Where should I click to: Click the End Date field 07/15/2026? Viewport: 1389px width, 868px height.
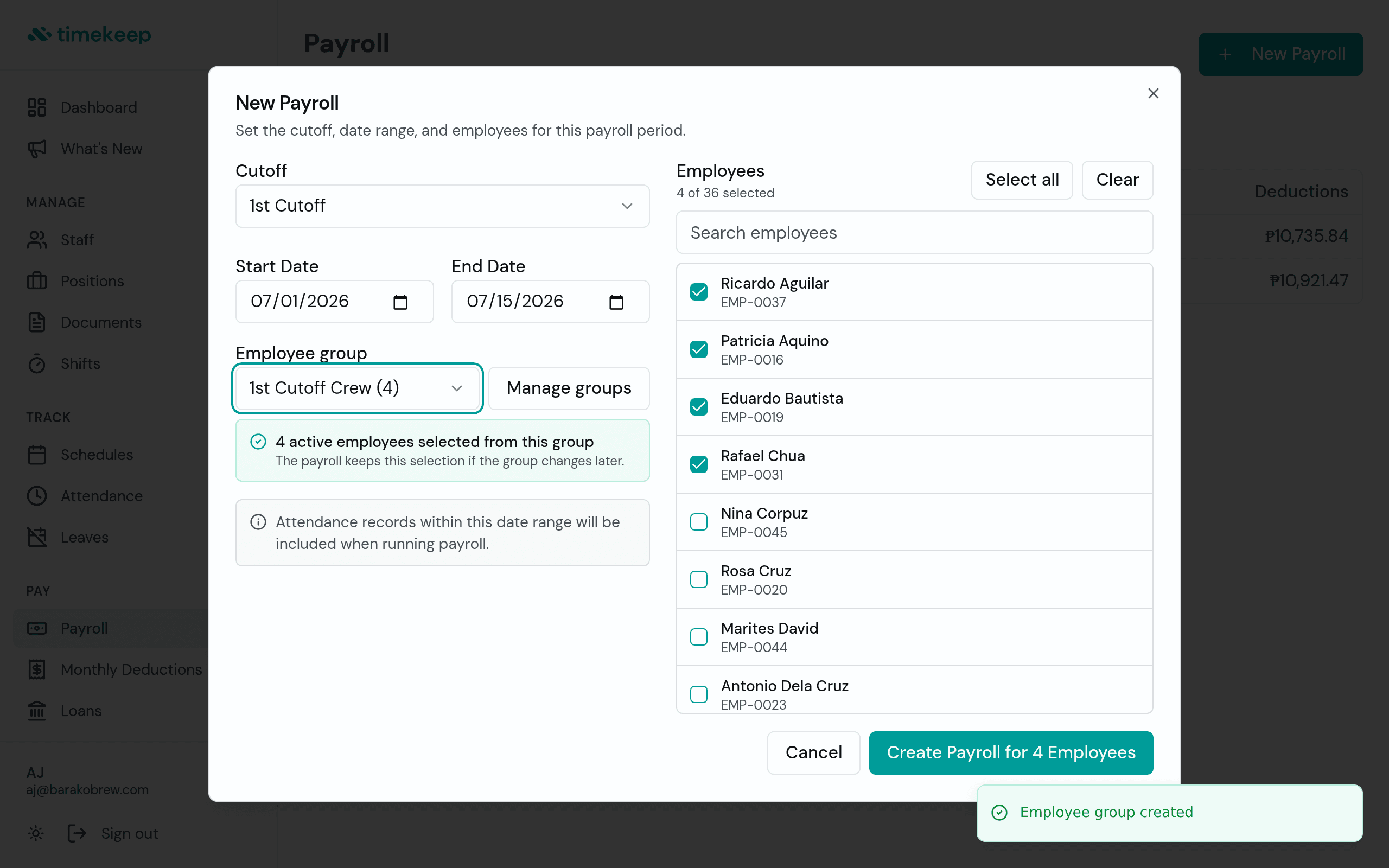click(x=550, y=302)
